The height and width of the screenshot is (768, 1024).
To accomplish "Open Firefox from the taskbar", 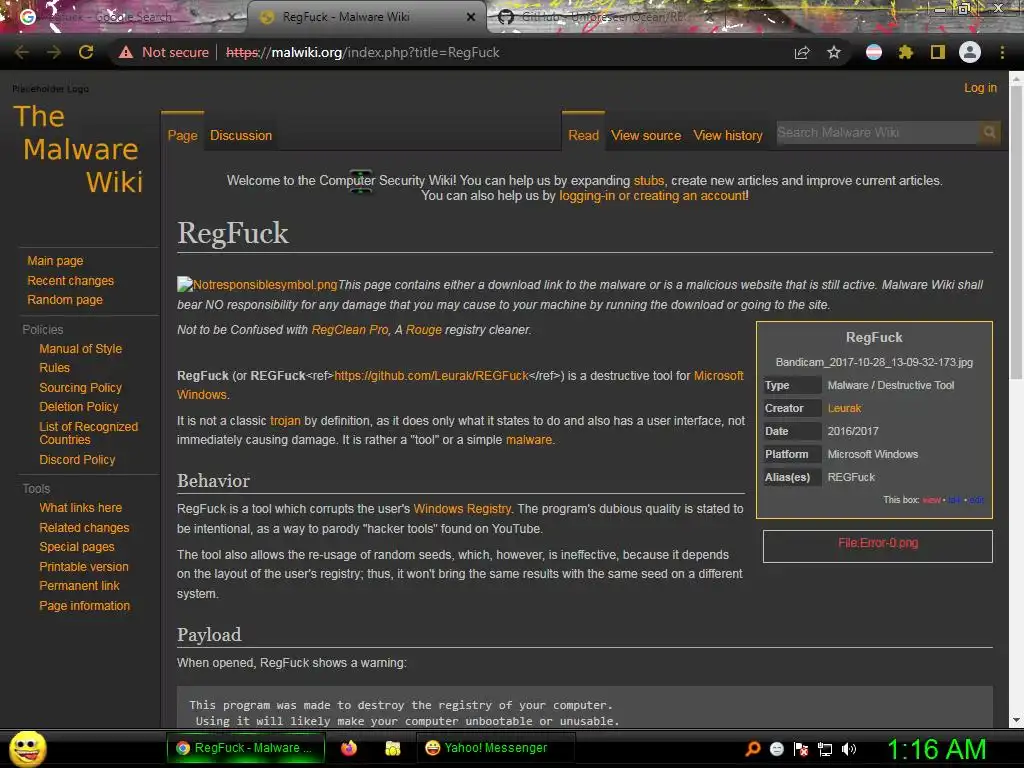I will tap(349, 748).
